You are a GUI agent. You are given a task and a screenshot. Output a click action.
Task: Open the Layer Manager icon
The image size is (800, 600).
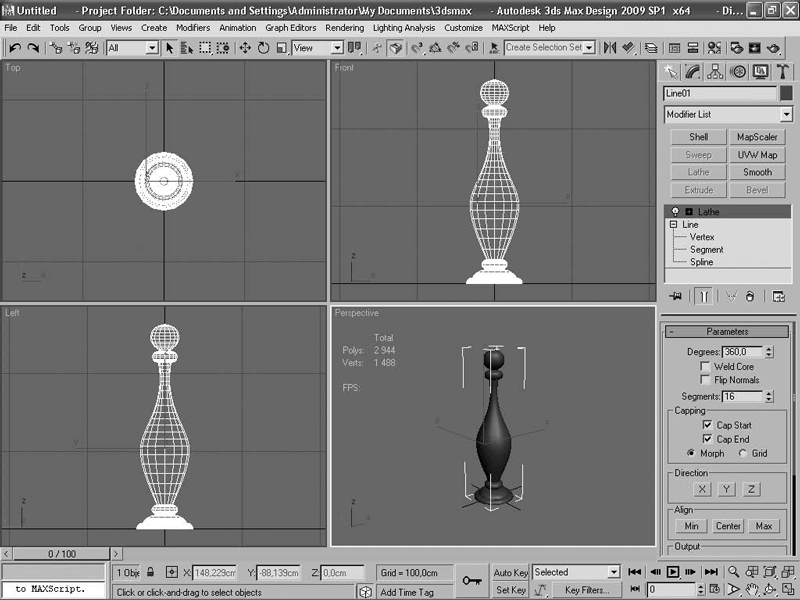pos(651,48)
